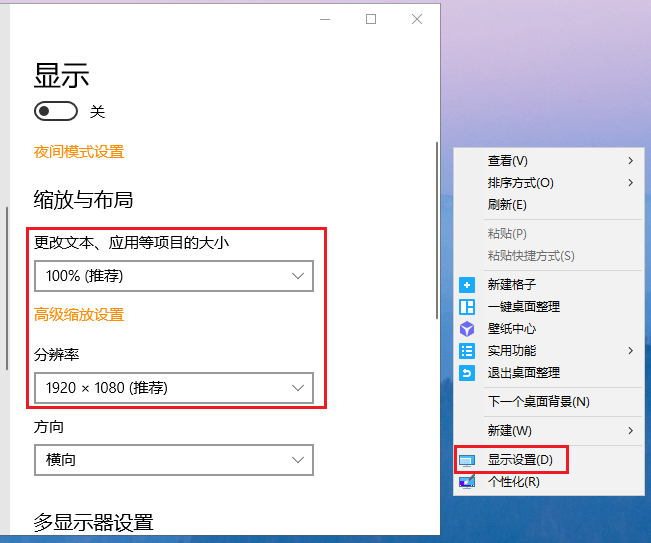Open the 高级缩放设置 link

[x=79, y=315]
